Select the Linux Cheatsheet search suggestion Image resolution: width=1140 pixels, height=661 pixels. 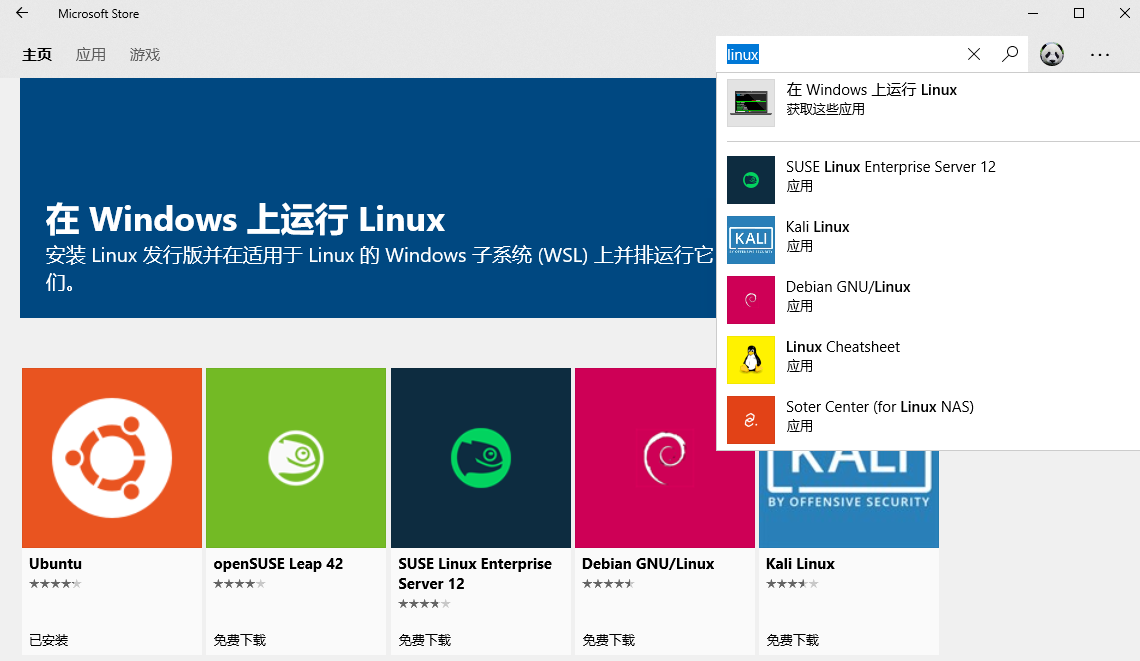tap(928, 359)
